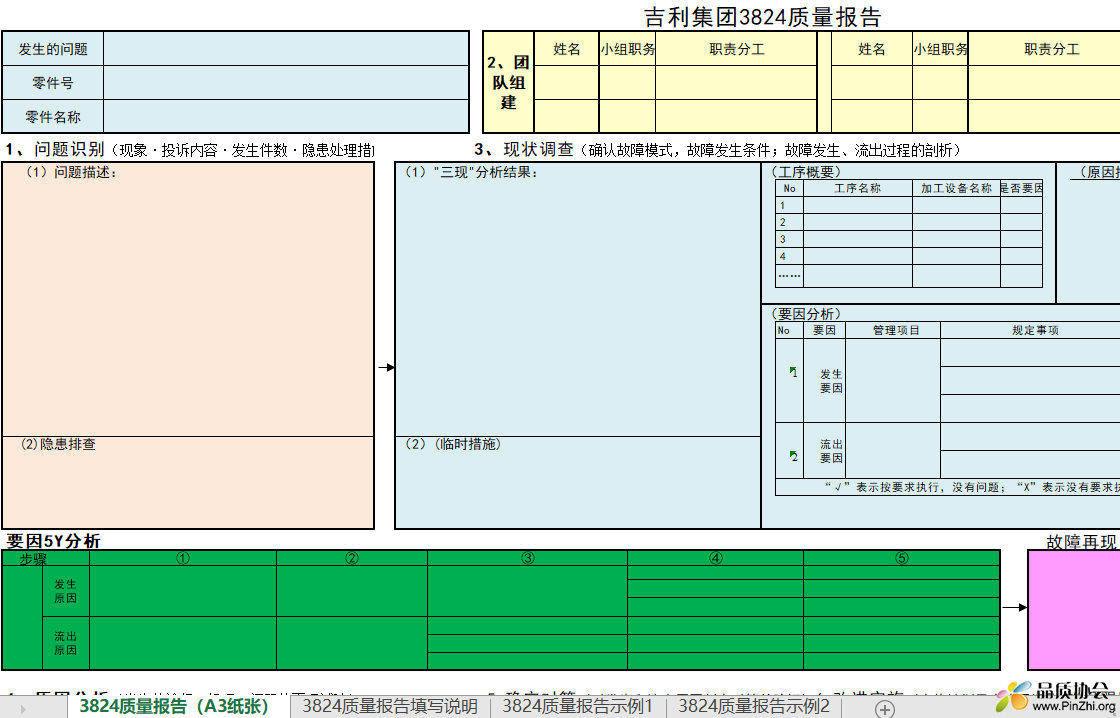Click the 零件名称 label cell
The height and width of the screenshot is (718, 1120).
(x=53, y=116)
